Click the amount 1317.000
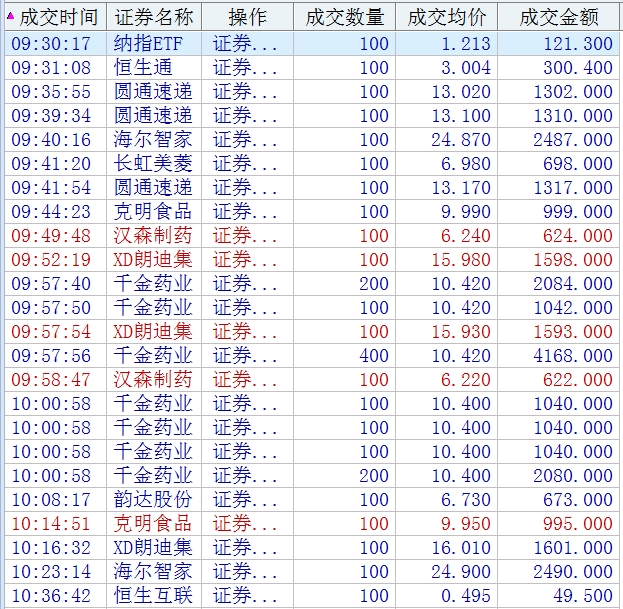 click(x=573, y=188)
